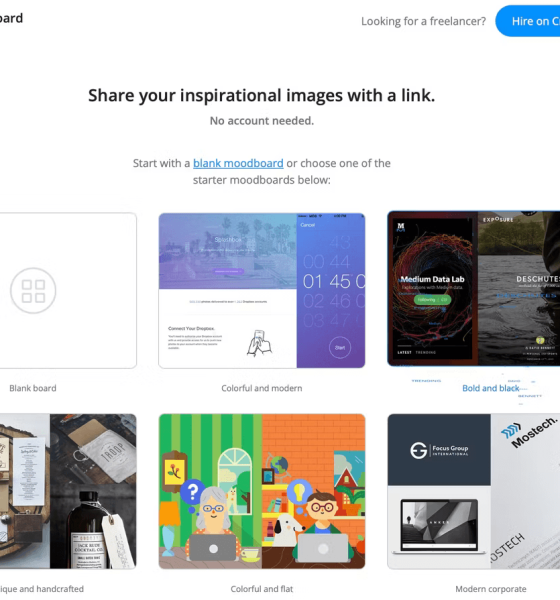
Task: Select the Bold and black moodboard thumbnail
Action: pyautogui.click(x=473, y=289)
